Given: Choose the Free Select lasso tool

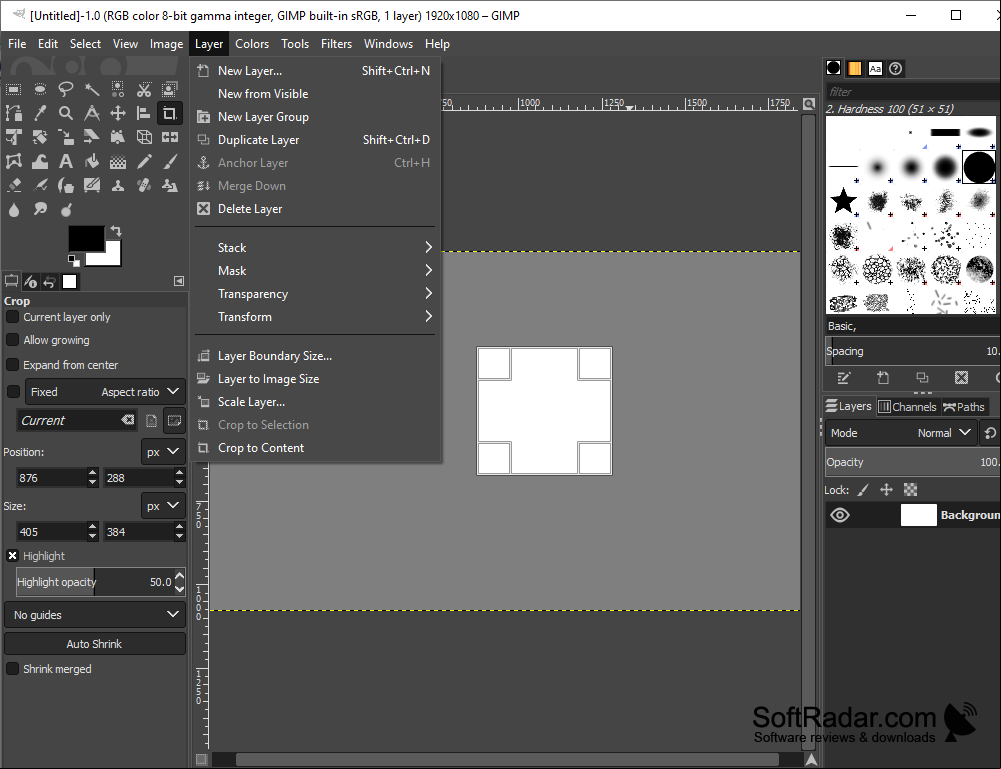Looking at the screenshot, I should (66, 89).
